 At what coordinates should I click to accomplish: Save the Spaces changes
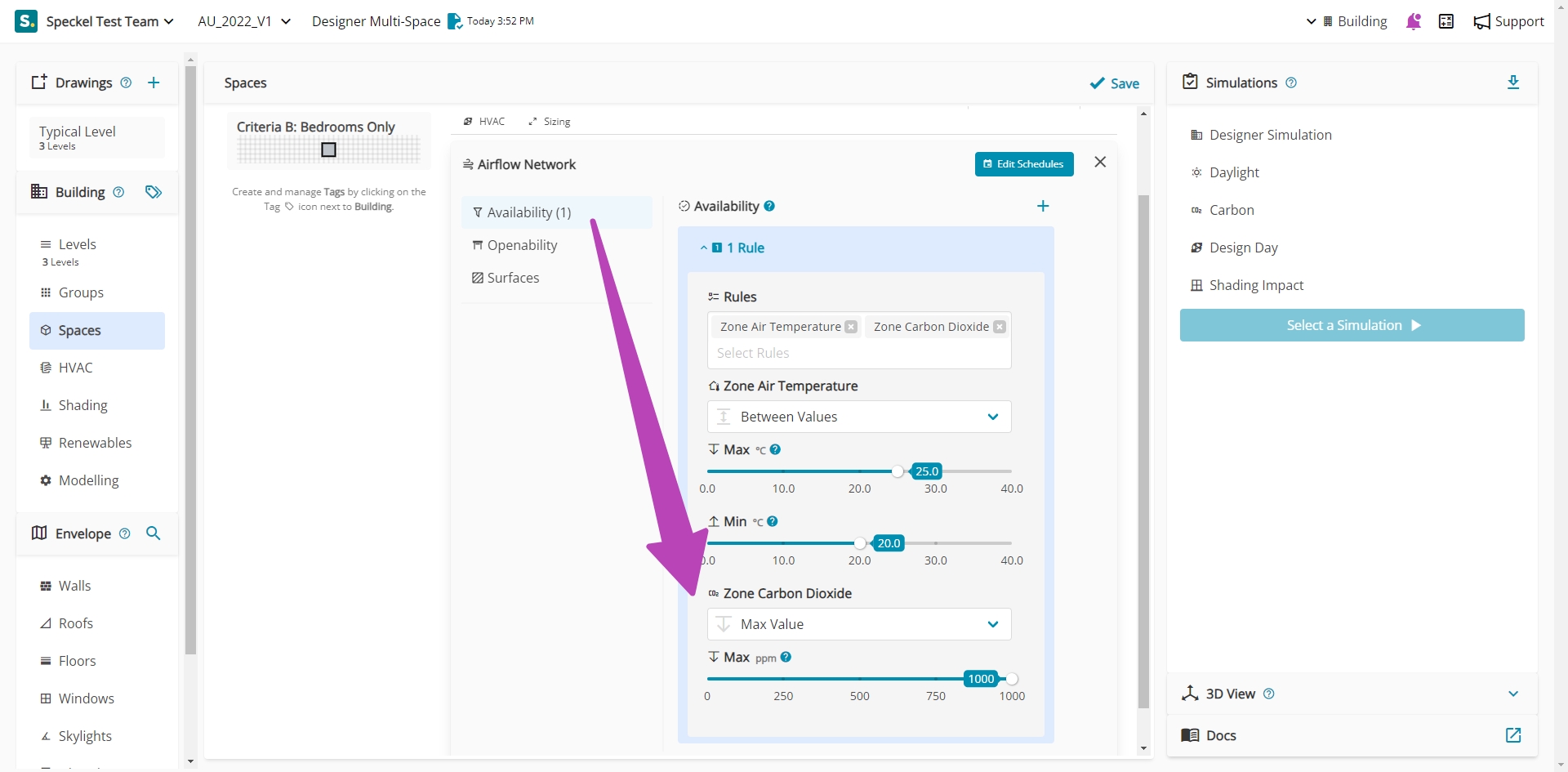(1115, 83)
